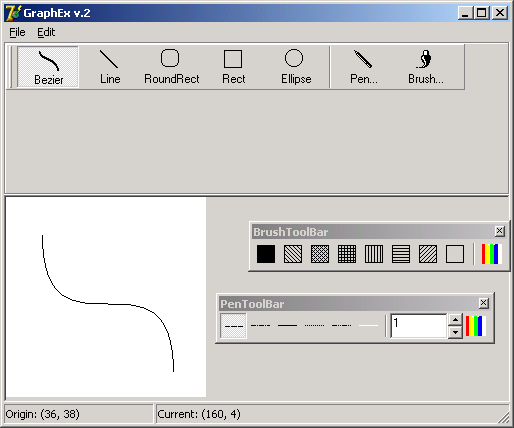Activate the Ellipse tool
Viewport: 514px width, 428px height.
[295, 67]
